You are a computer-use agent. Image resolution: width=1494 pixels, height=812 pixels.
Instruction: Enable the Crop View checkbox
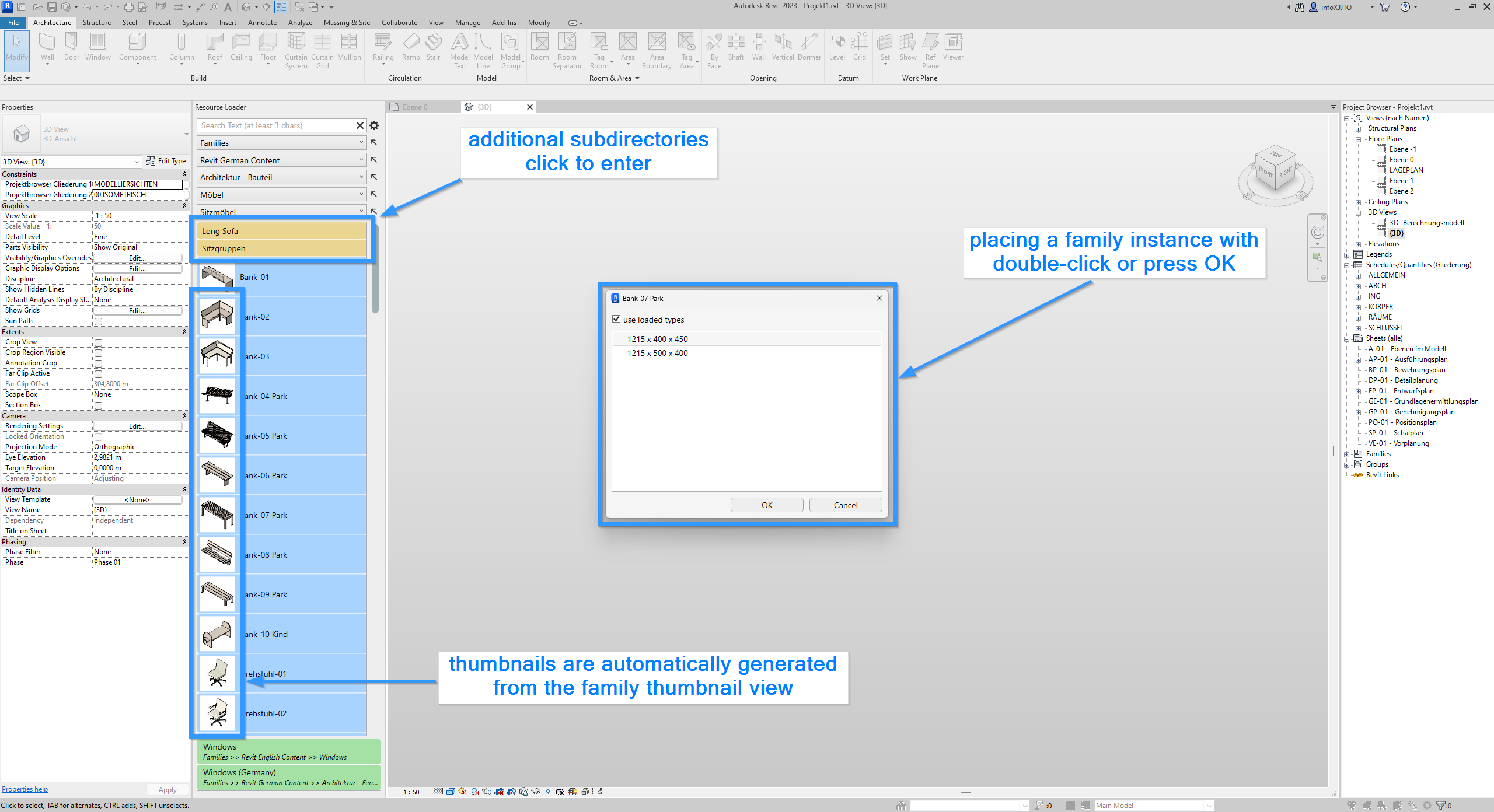pos(98,342)
